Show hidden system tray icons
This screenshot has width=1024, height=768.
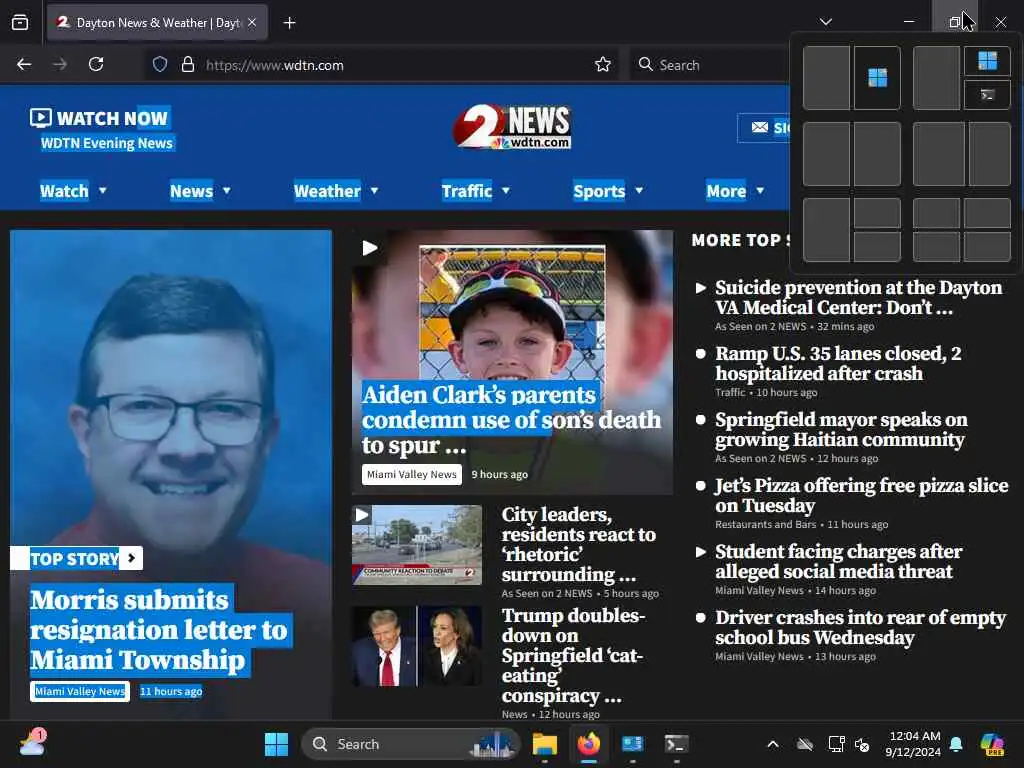[773, 744]
